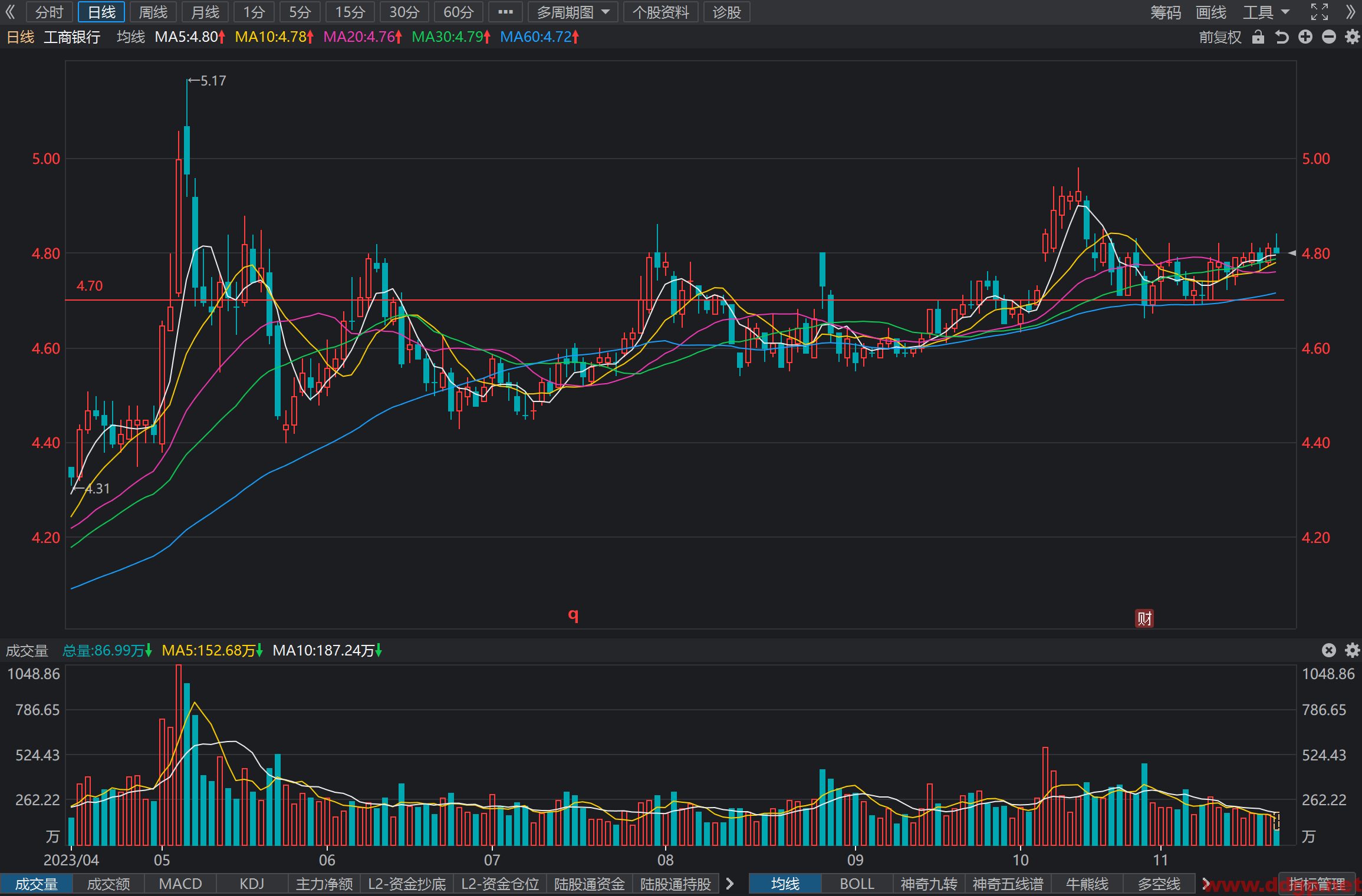1362x896 pixels.
Task: Show more indicator tabs arrow
Action: click(730, 884)
